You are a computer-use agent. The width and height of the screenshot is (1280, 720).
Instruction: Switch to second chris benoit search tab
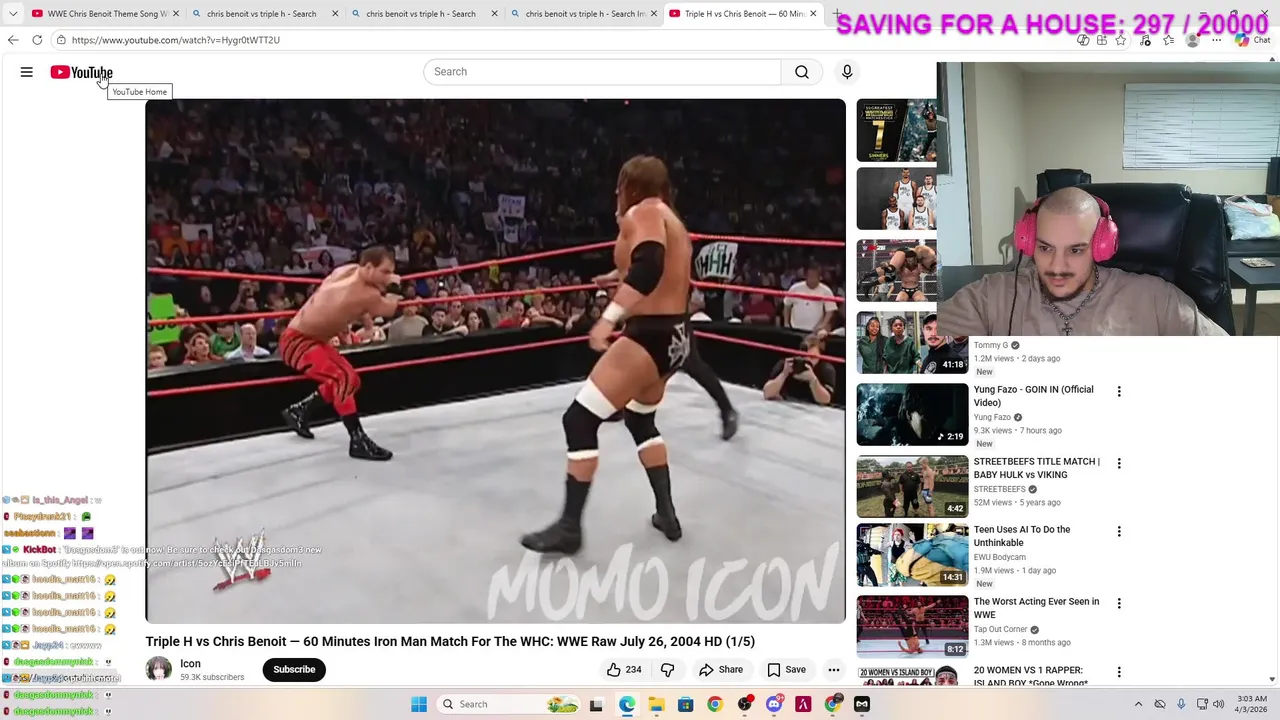262,14
